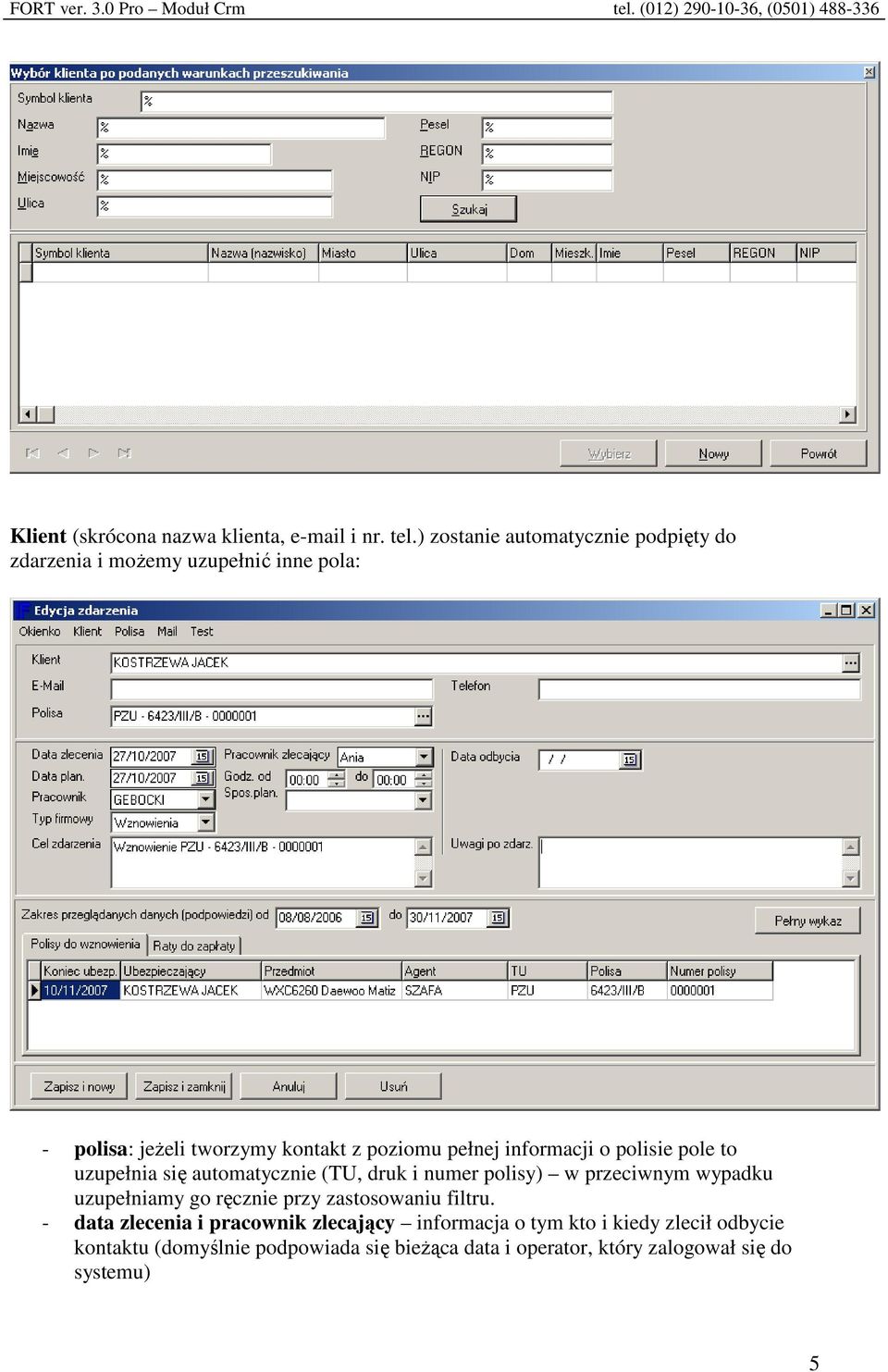The width and height of the screenshot is (888, 1372).
Task: Click the Imię search field
Action: point(184,154)
